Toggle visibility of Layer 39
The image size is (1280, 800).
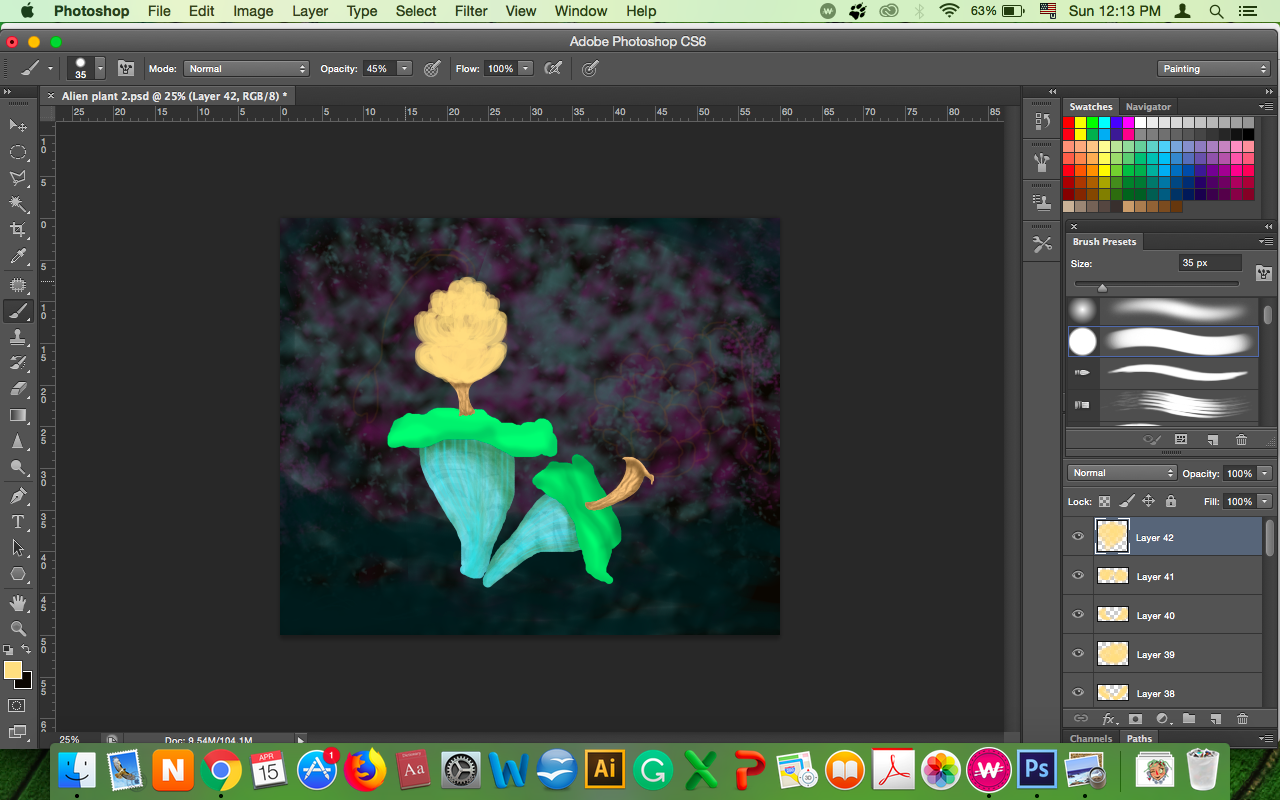pyautogui.click(x=1078, y=654)
